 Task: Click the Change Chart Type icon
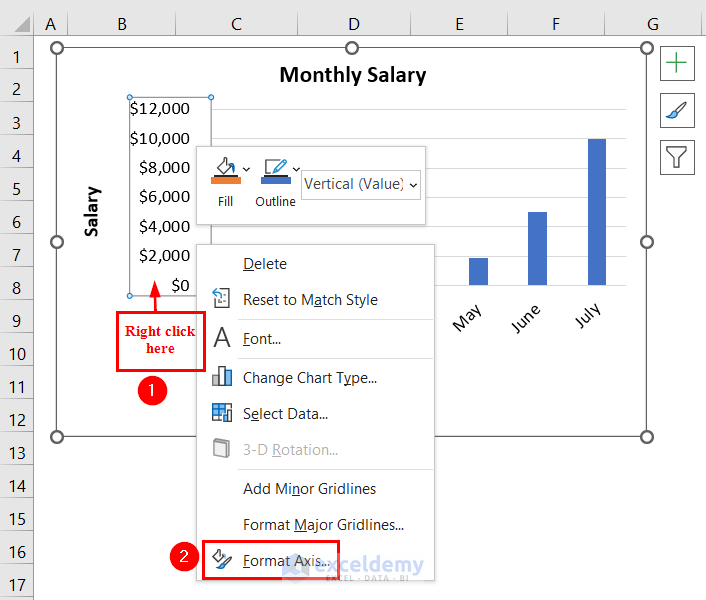pos(222,377)
